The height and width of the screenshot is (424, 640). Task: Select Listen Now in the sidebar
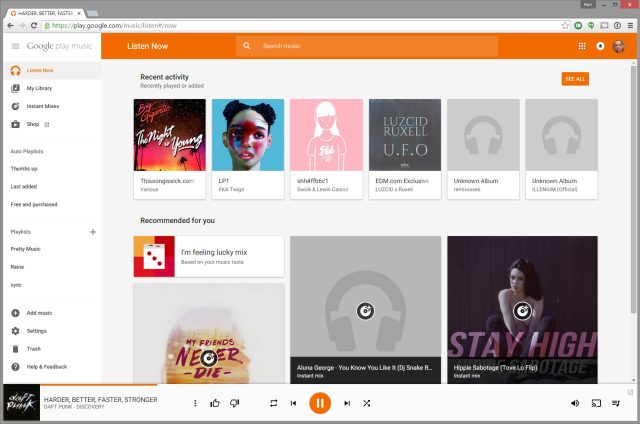pyautogui.click(x=52, y=70)
